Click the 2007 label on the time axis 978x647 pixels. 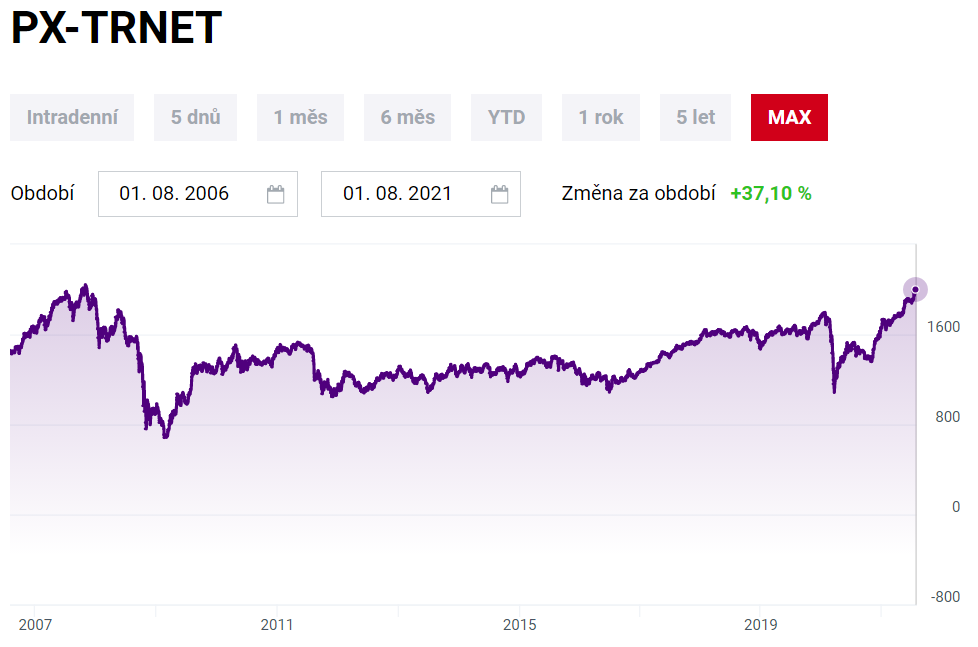[35, 625]
